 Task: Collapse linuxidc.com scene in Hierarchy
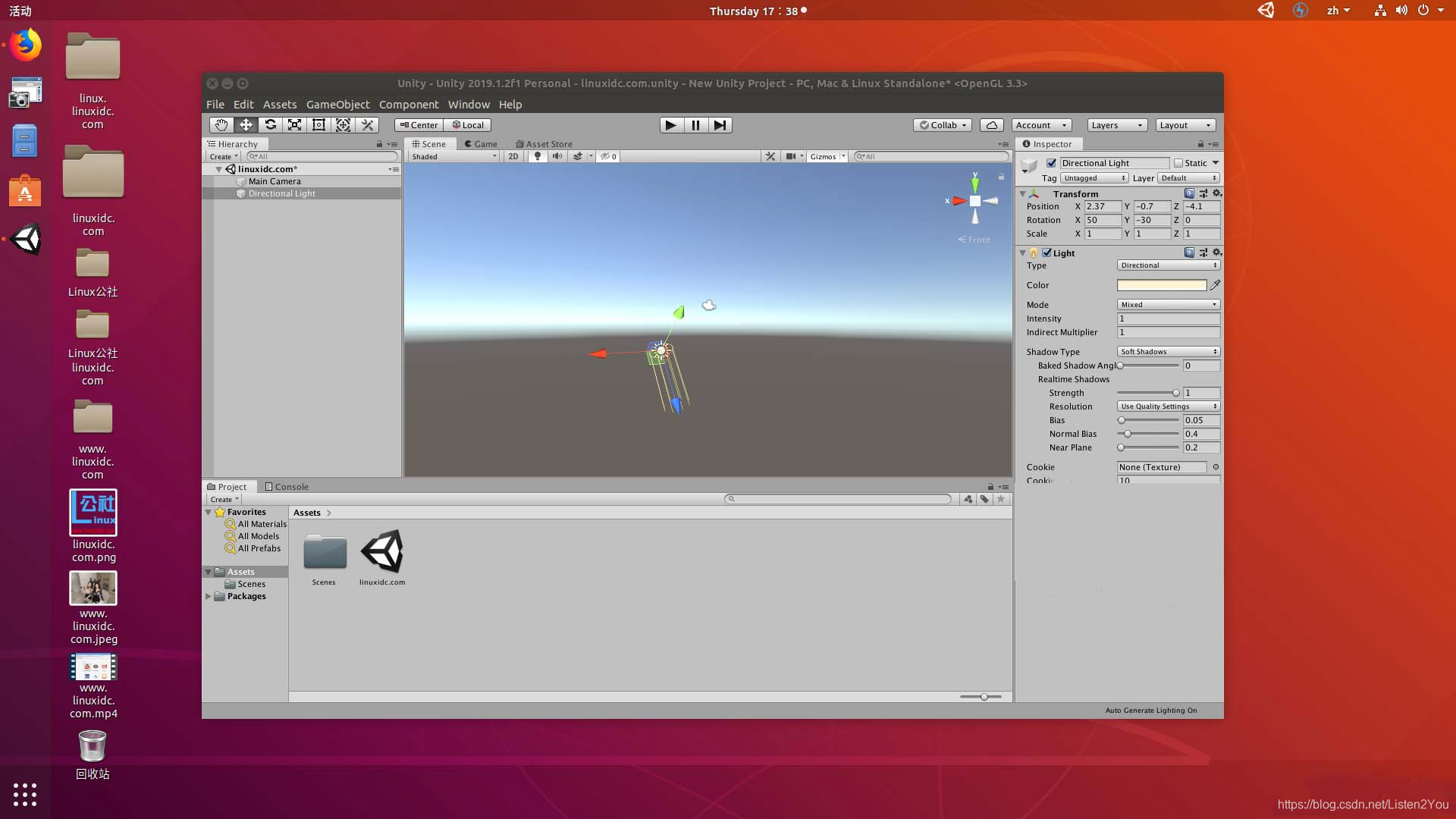tap(218, 169)
